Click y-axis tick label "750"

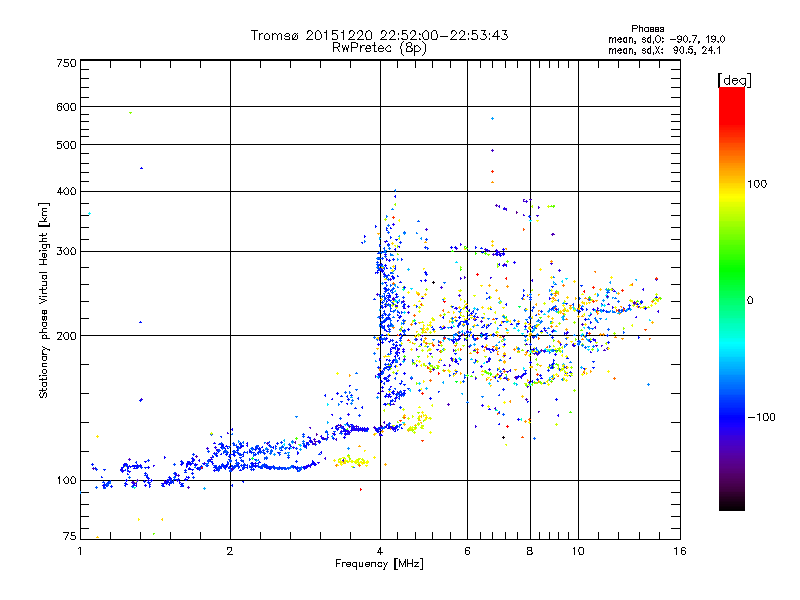point(67,63)
